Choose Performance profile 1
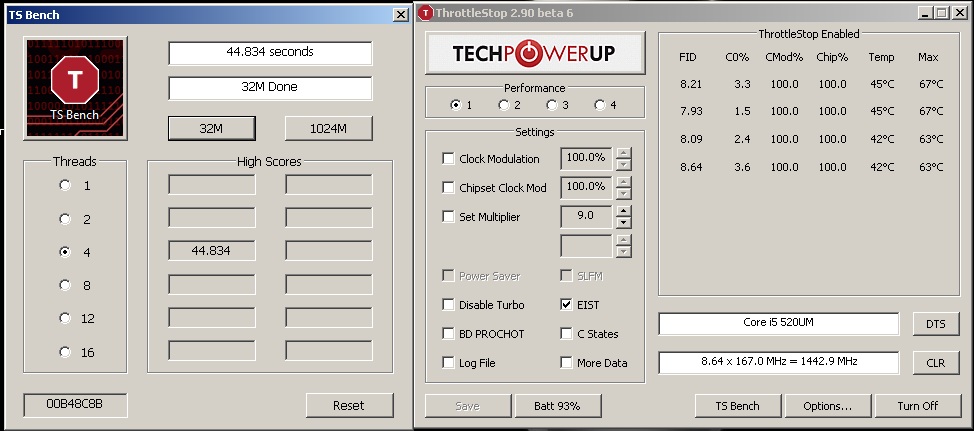This screenshot has width=974, height=431. [455, 105]
